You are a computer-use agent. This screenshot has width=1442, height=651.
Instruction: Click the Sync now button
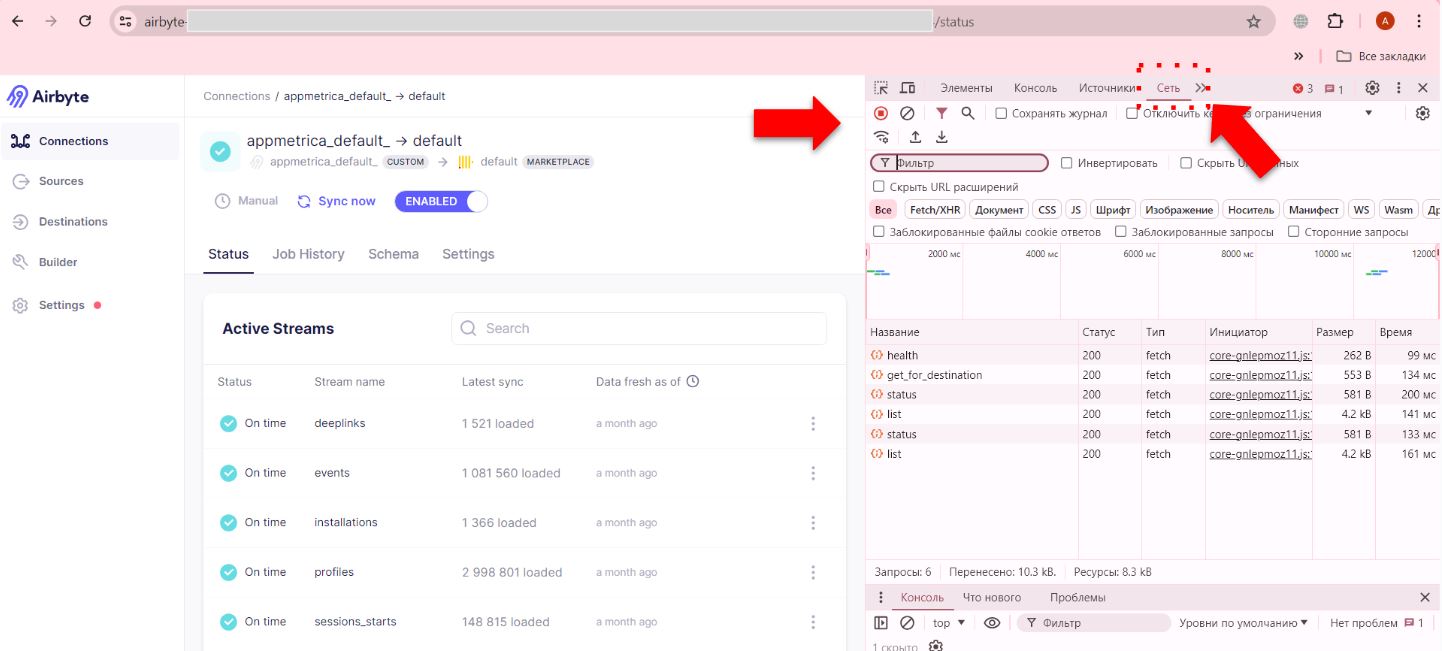337,201
